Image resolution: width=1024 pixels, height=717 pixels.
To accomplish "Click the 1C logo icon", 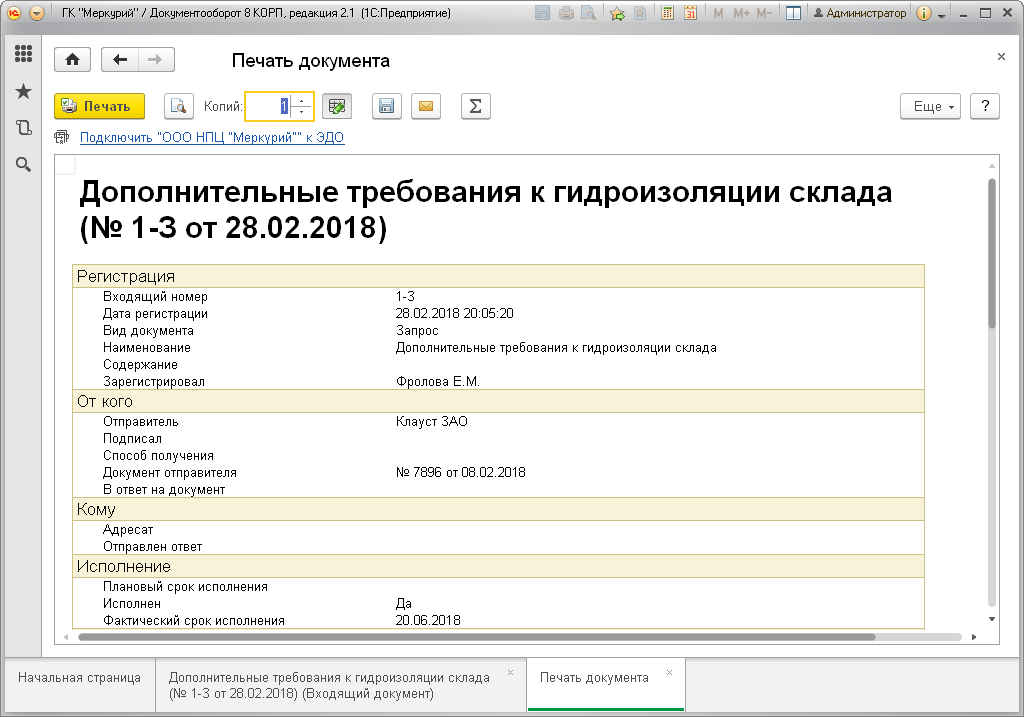I will pyautogui.click(x=14, y=13).
